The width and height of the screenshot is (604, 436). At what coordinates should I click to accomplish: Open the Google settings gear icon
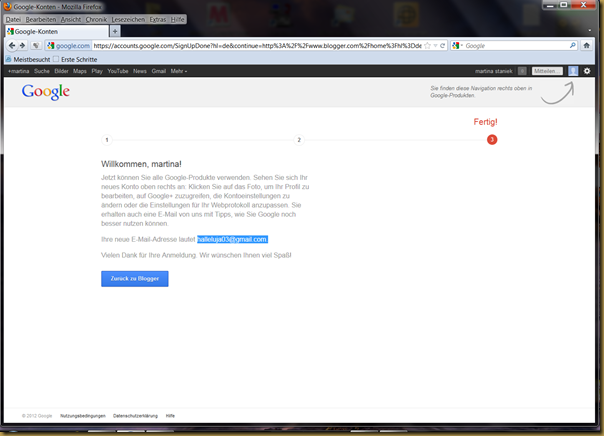[587, 71]
